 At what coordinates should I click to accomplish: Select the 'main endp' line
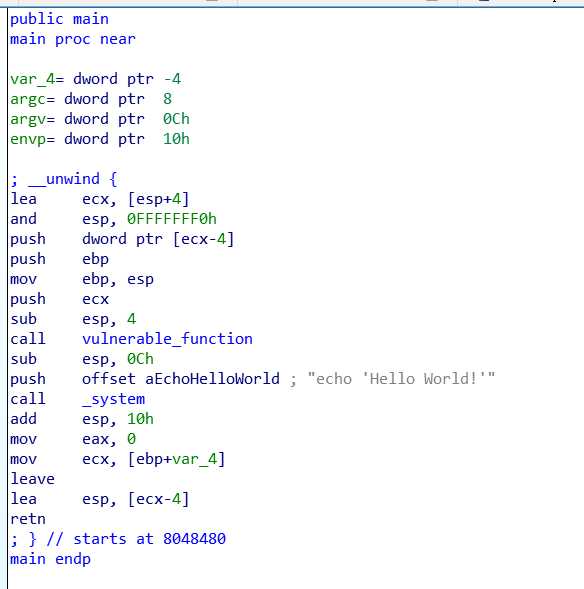coord(50,559)
